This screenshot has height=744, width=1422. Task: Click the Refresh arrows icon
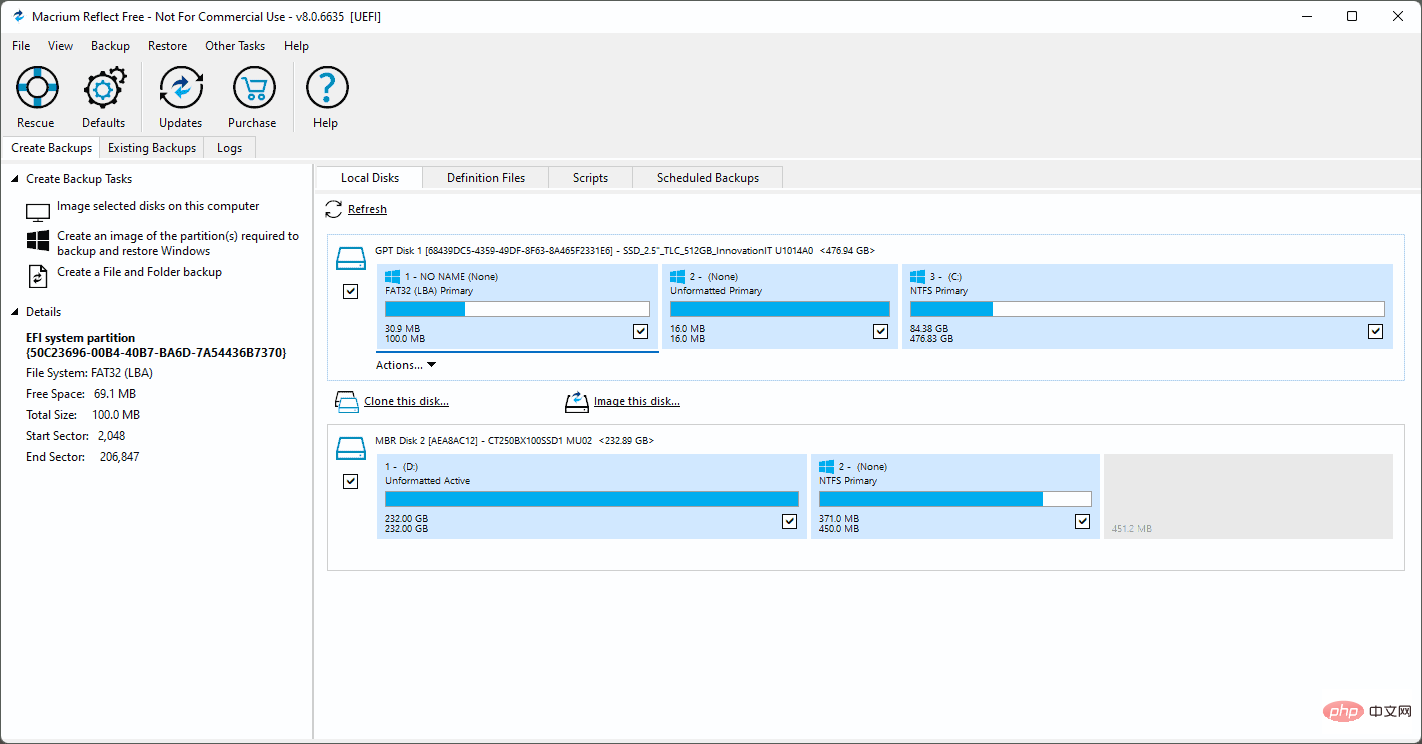334,209
